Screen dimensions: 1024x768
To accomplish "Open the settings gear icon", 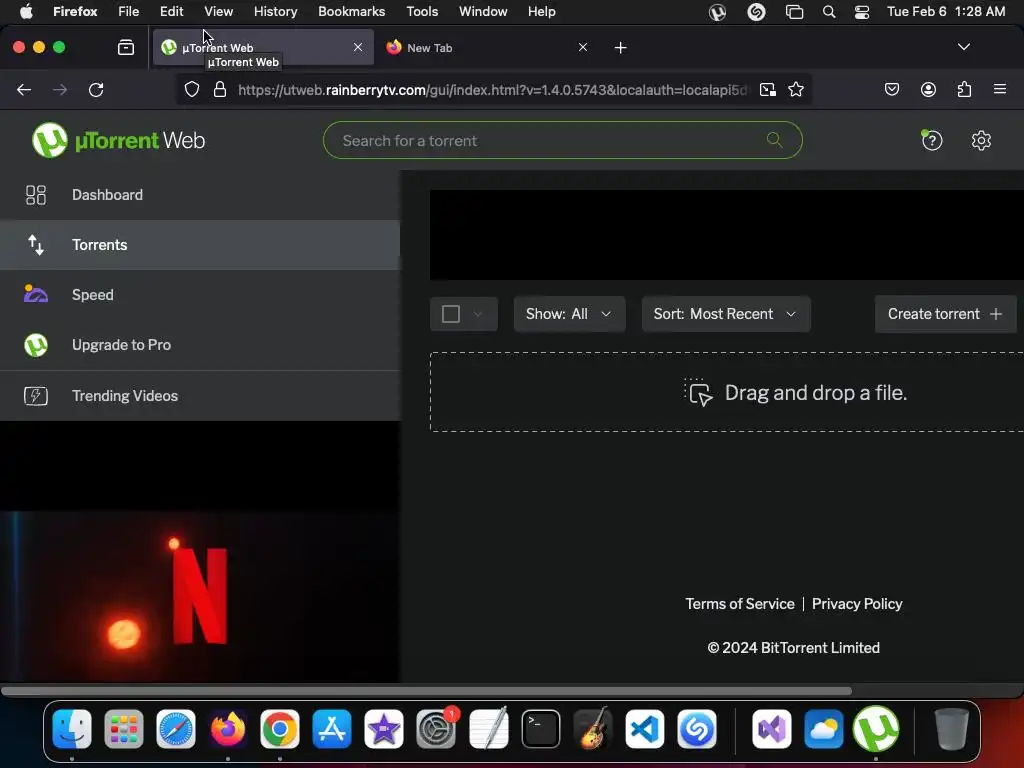I will [981, 140].
